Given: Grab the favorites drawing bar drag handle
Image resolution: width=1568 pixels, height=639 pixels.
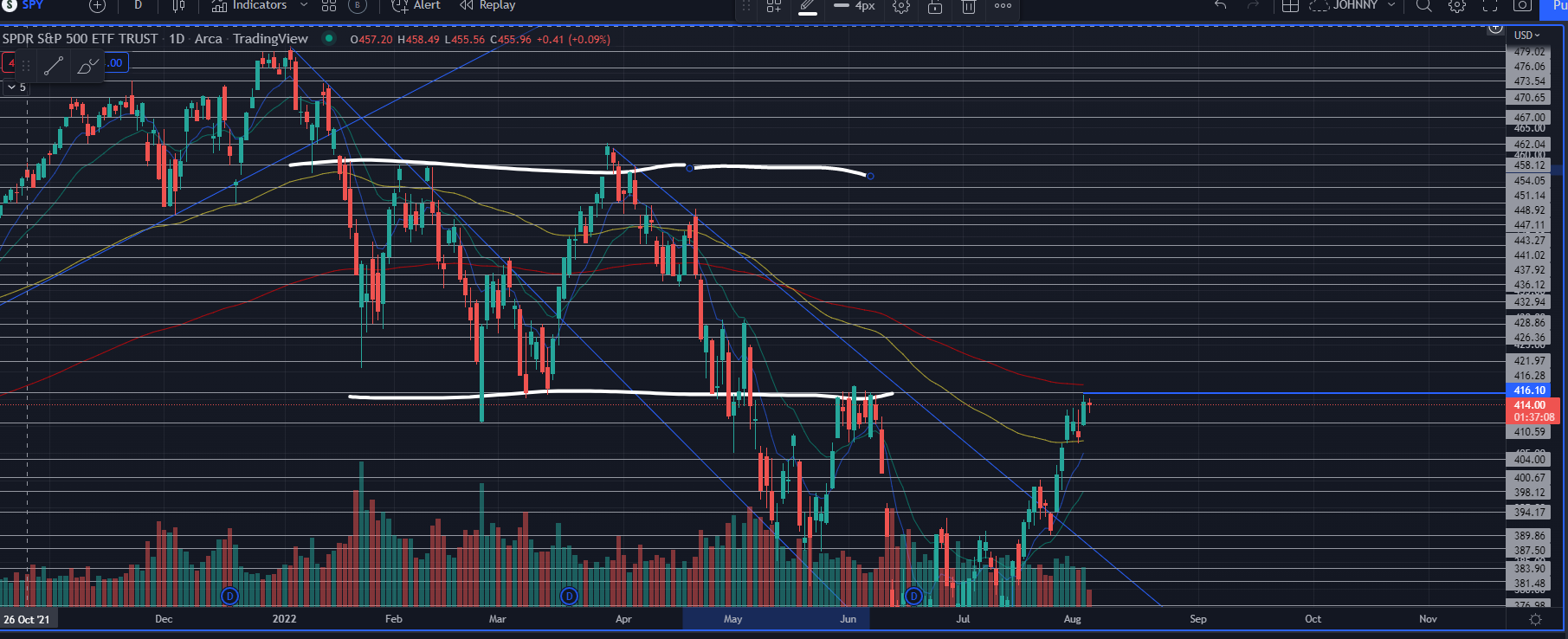Looking at the screenshot, I should coord(26,66).
